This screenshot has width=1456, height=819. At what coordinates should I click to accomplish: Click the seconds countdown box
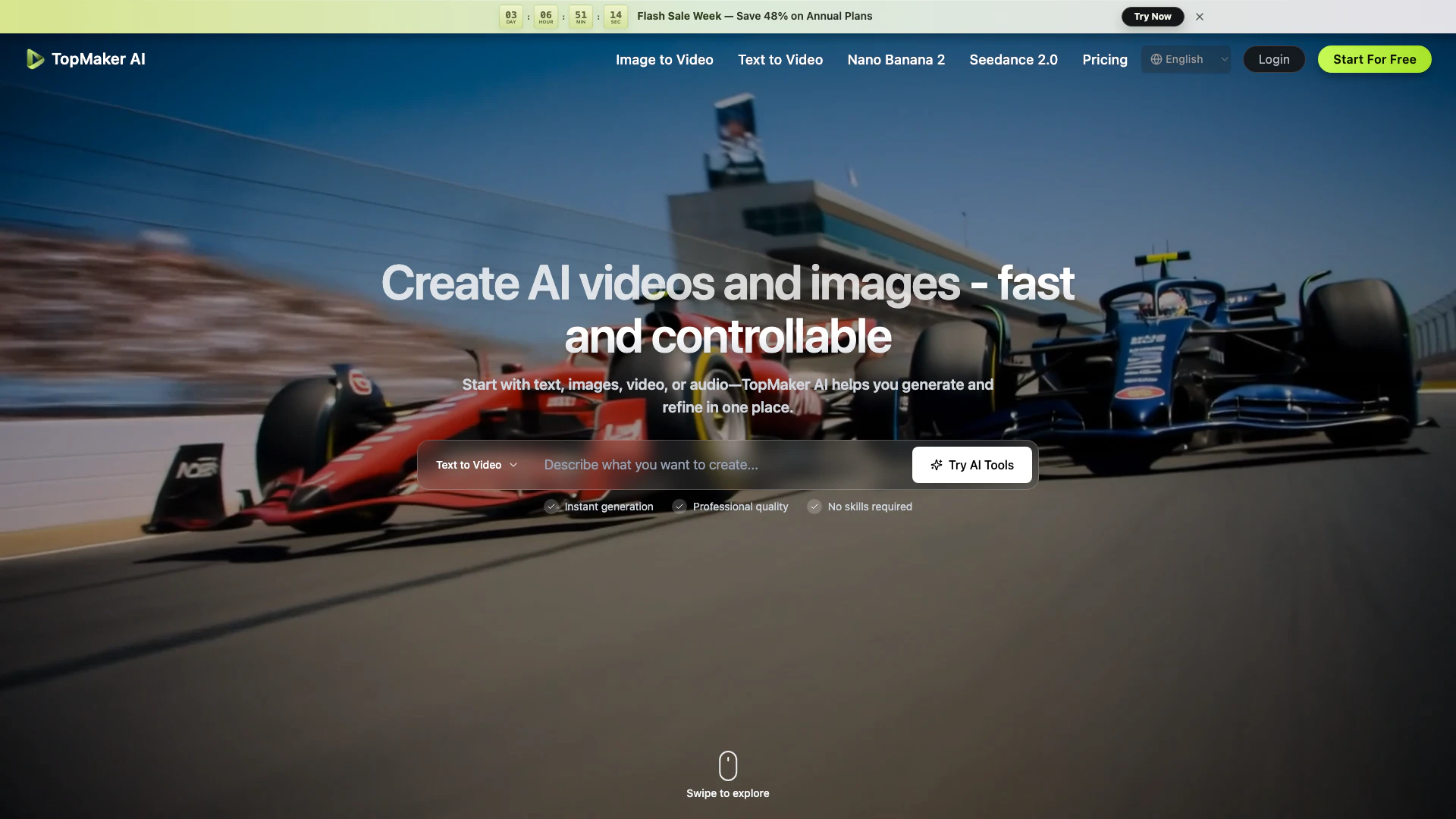[x=616, y=17]
